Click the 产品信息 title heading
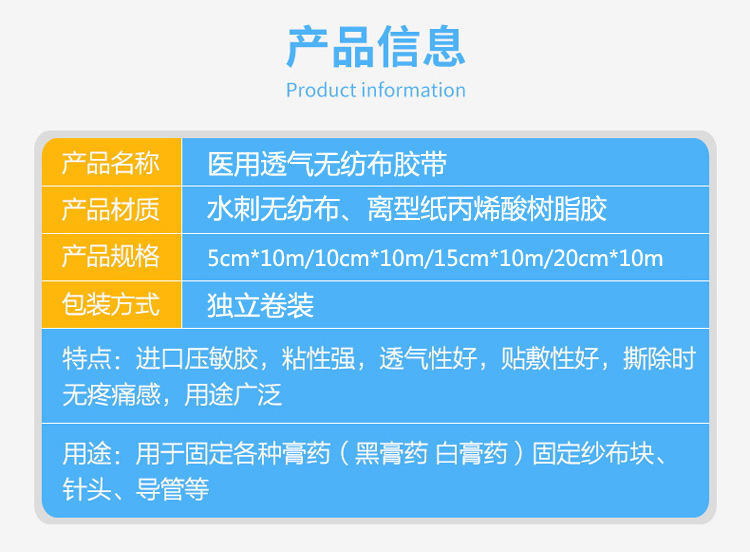The image size is (750, 552). [375, 46]
